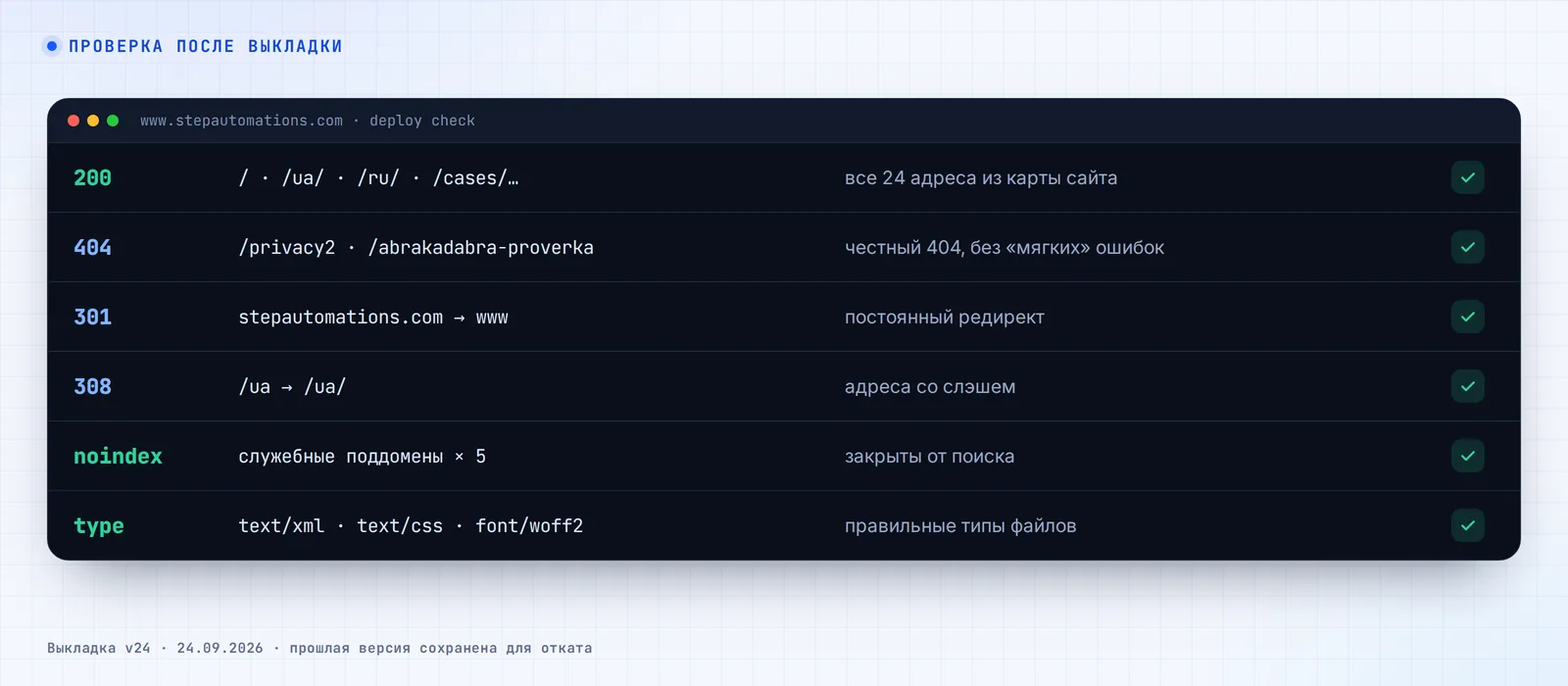
Task: Click the checkmark in the 308 row
Action: 1467,386
